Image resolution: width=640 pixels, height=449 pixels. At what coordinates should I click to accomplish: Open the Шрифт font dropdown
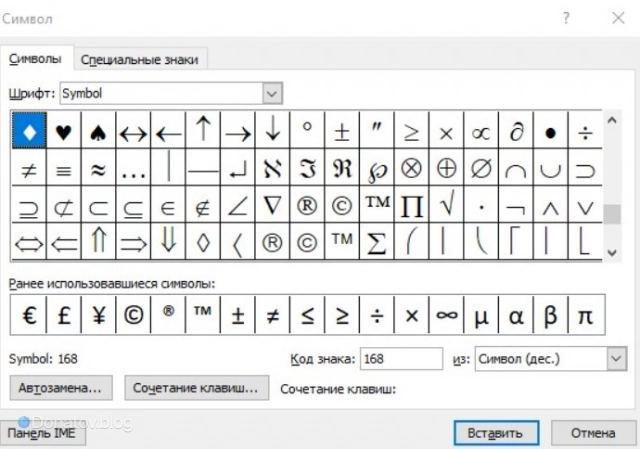(272, 93)
